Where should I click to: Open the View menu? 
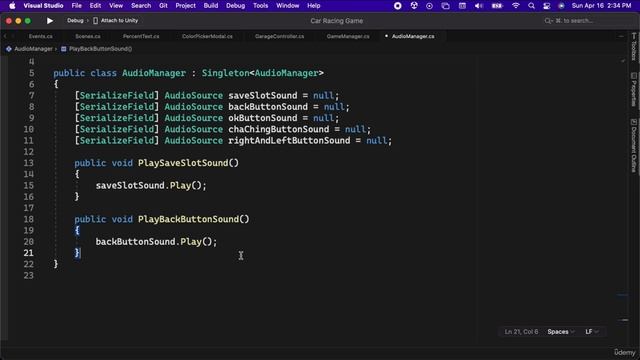(116, 6)
